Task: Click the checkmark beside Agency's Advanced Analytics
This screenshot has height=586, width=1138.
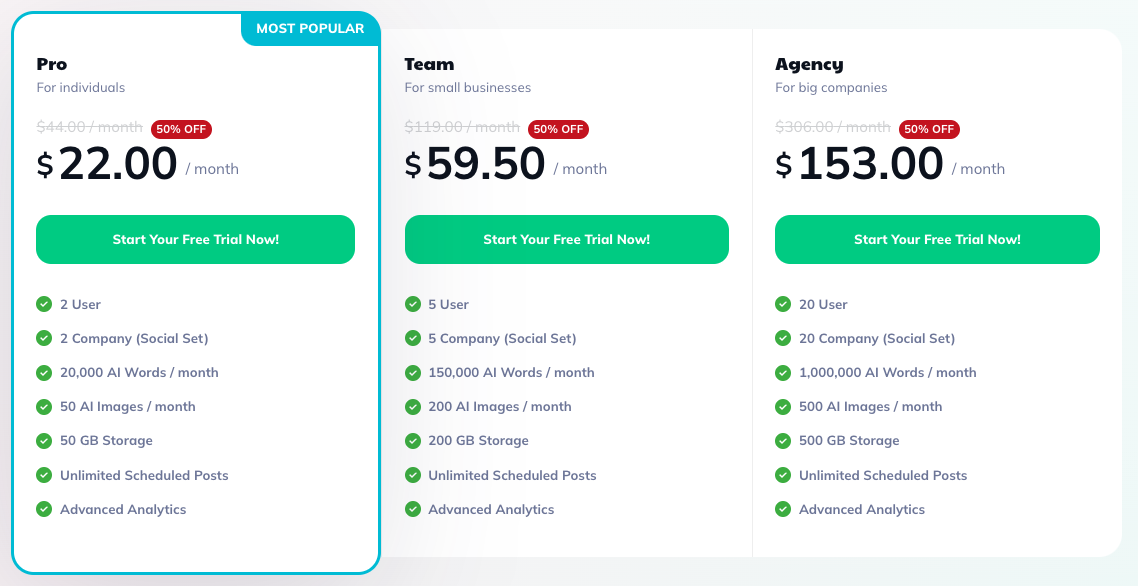Action: click(x=782, y=509)
